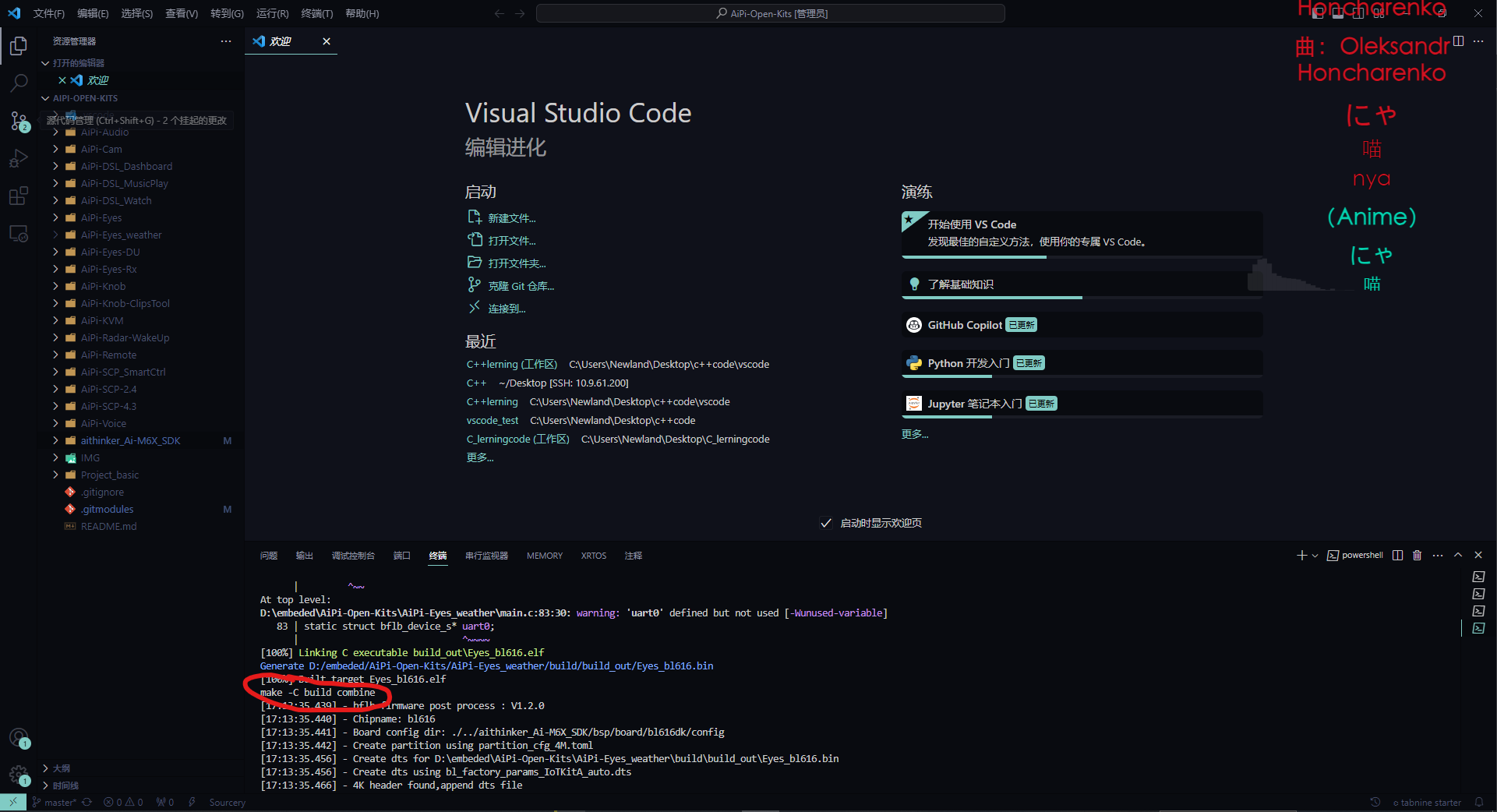This screenshot has width=1497, height=812.
Task: Switch to the XRTOS panel tab
Action: [594, 556]
